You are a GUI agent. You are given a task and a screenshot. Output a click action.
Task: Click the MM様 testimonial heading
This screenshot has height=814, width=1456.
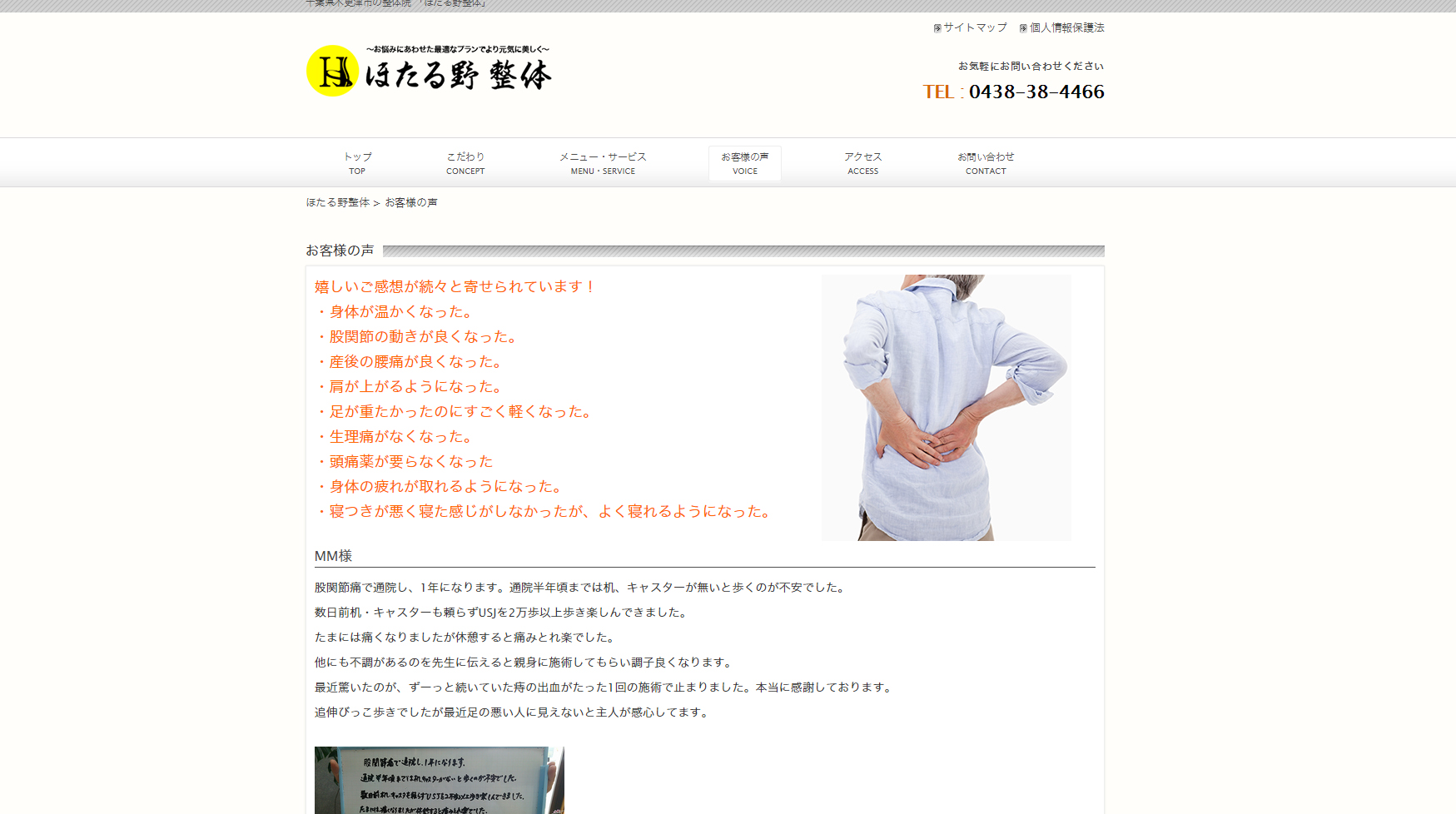333,556
